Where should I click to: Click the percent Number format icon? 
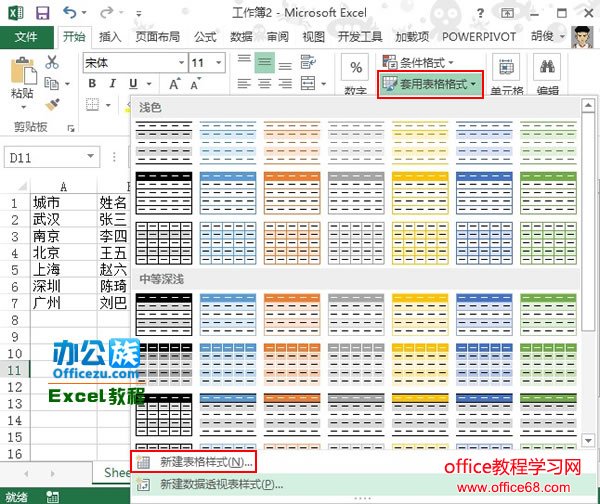pos(355,67)
